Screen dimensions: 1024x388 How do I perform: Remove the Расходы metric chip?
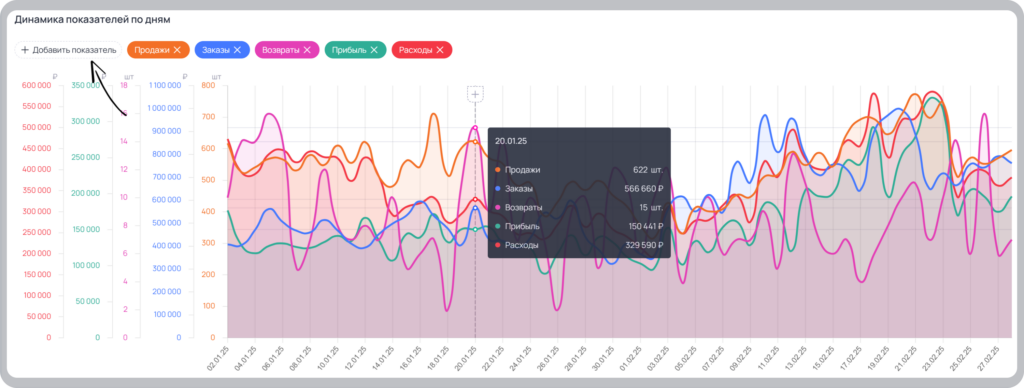(440, 50)
